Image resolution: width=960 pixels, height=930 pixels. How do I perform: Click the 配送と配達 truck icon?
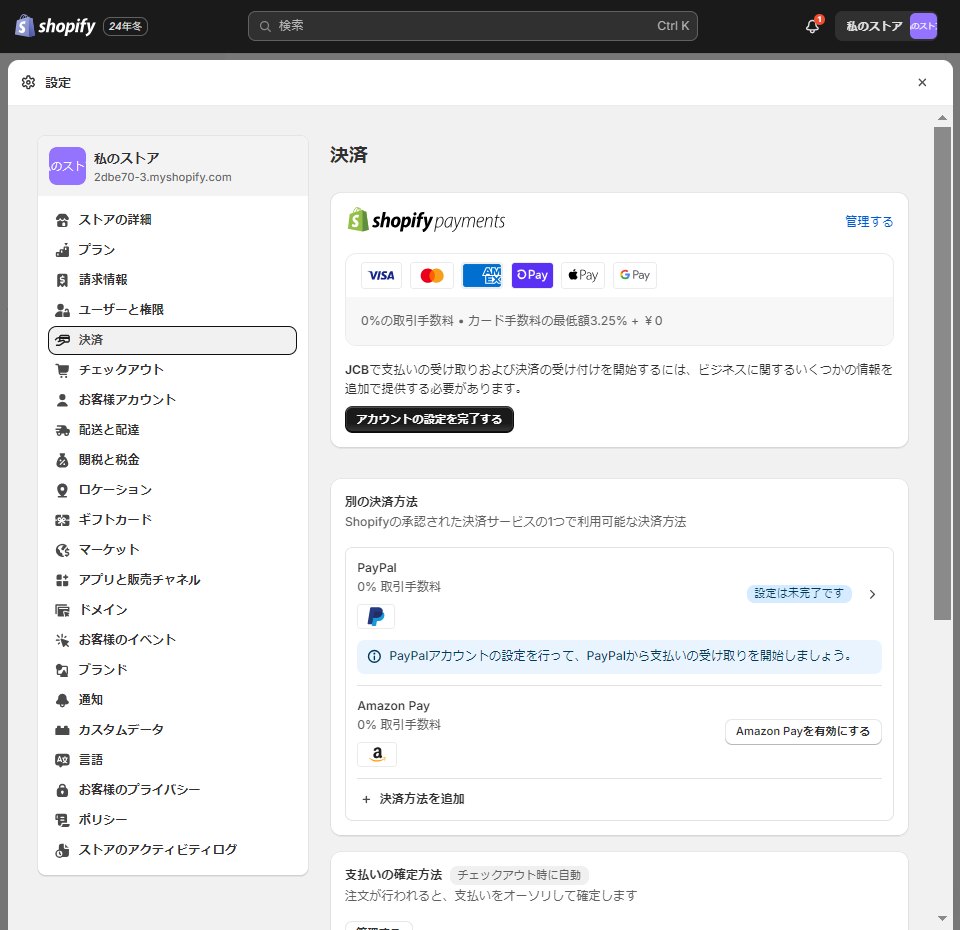tap(62, 430)
